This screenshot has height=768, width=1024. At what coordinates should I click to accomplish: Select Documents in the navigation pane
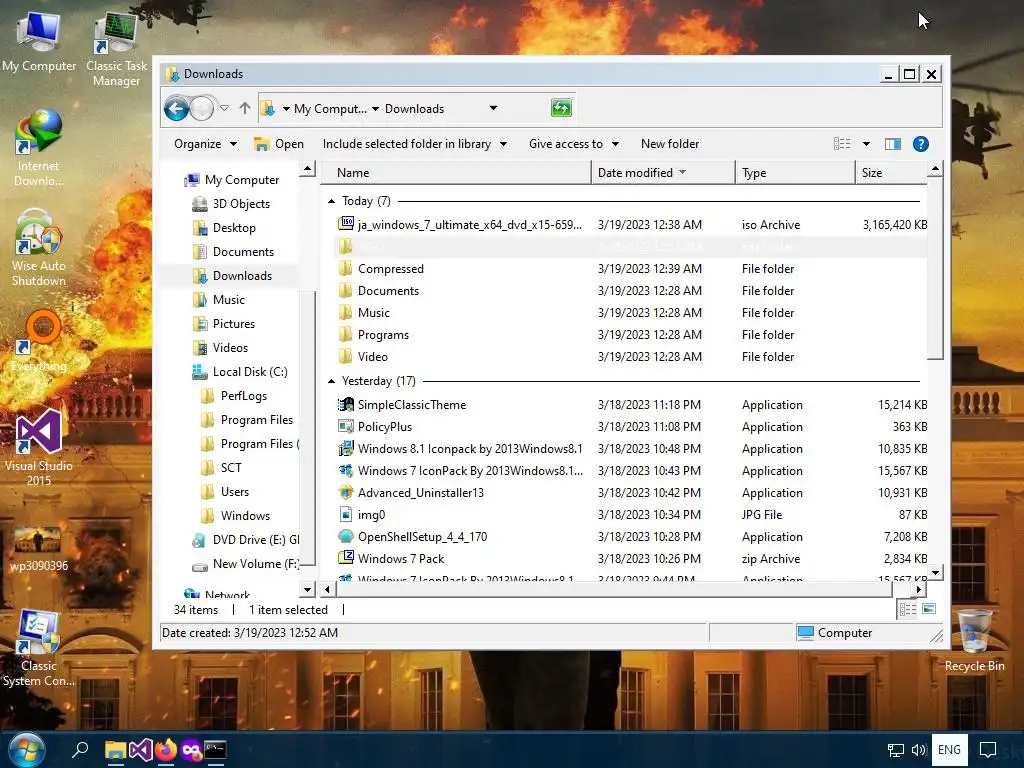pyautogui.click(x=233, y=251)
